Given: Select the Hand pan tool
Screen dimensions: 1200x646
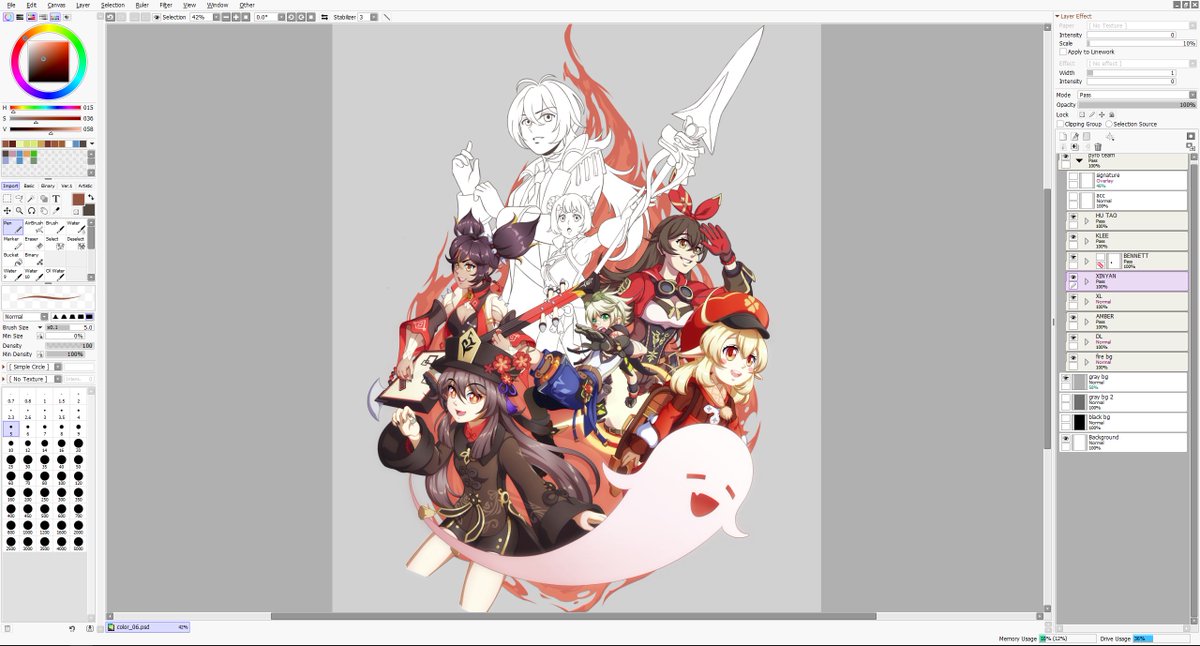Looking at the screenshot, I should point(44,211).
